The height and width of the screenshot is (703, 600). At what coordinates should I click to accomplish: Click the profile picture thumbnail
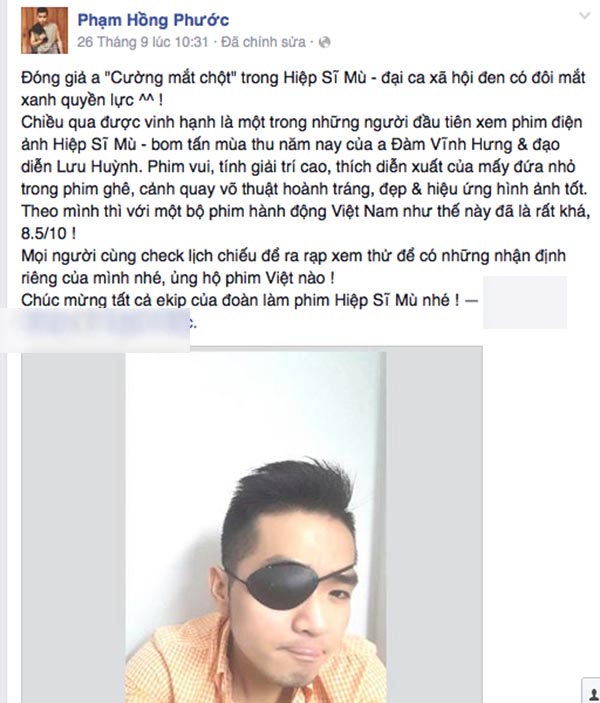pos(44,30)
